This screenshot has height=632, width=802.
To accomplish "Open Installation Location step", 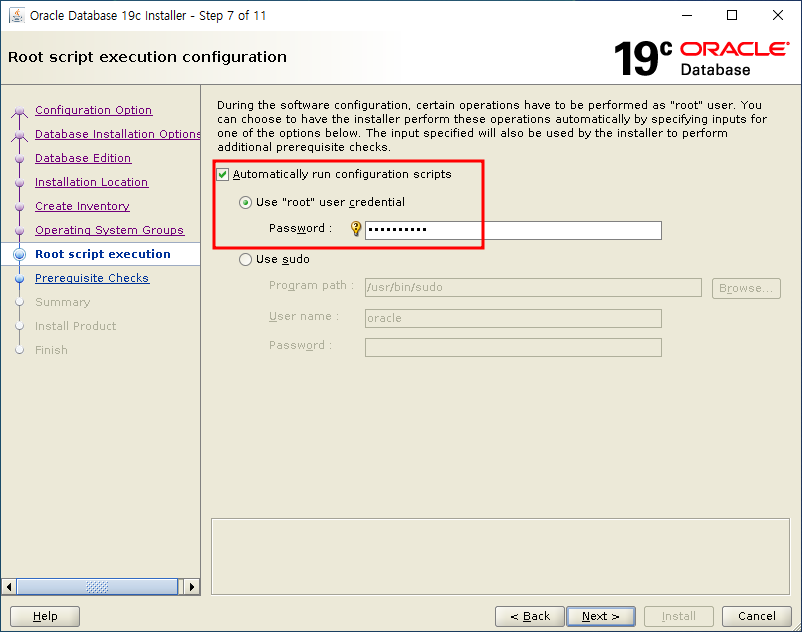I will coord(92,182).
